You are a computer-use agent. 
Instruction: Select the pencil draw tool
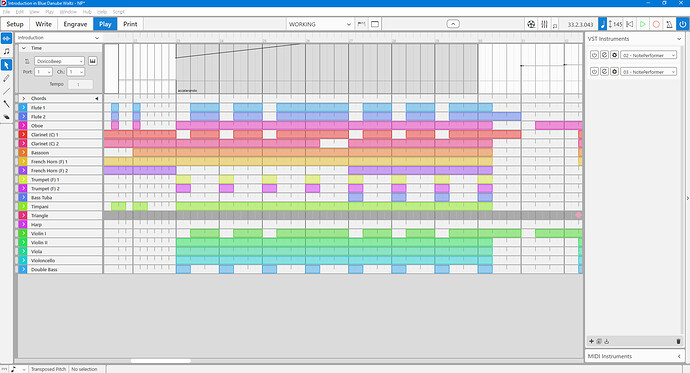7,78
